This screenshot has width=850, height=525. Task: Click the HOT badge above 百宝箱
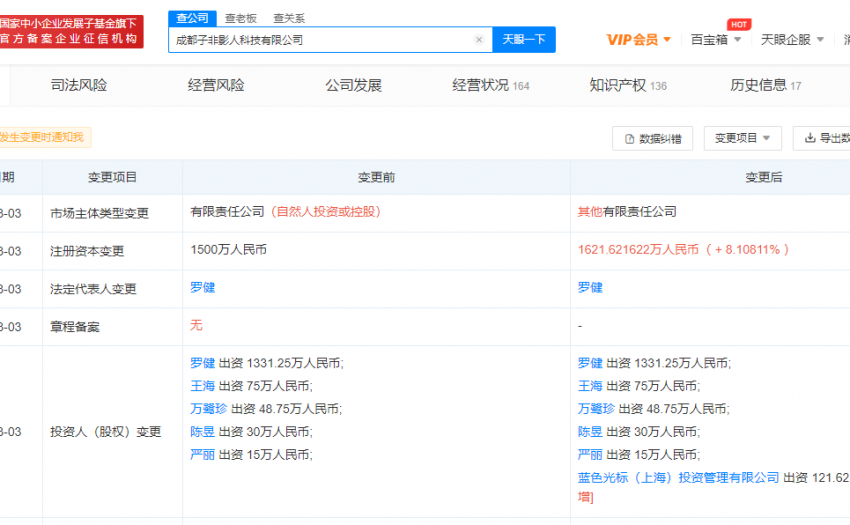point(739,24)
